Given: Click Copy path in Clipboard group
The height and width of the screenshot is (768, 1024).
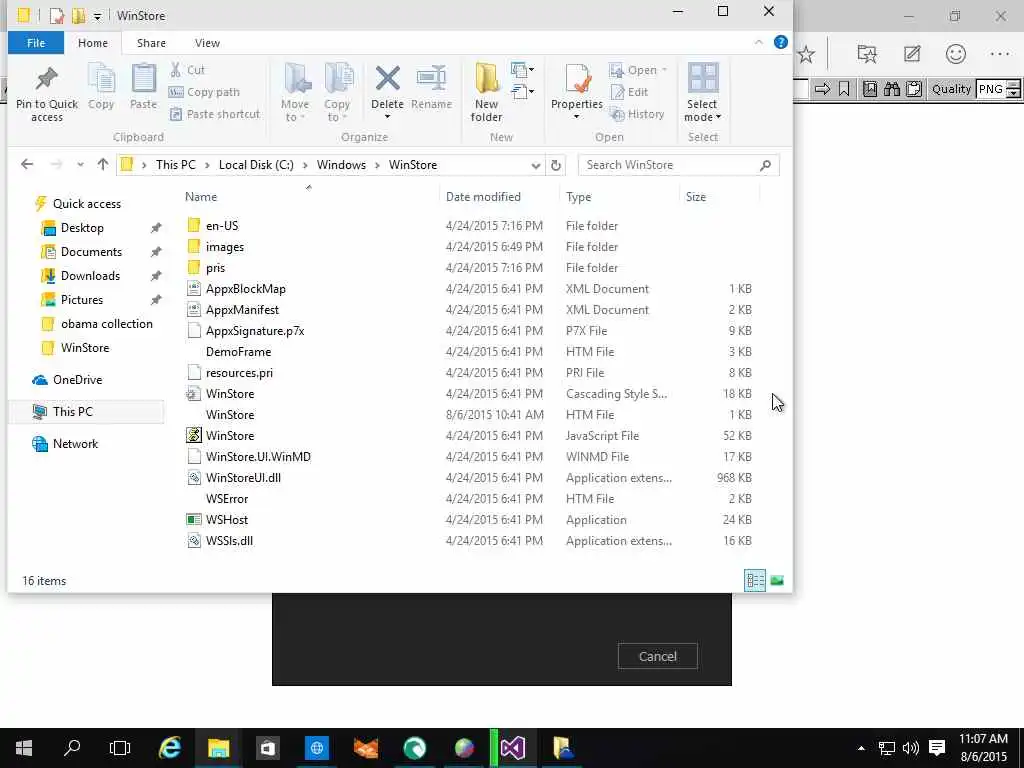Looking at the screenshot, I should coord(204,92).
